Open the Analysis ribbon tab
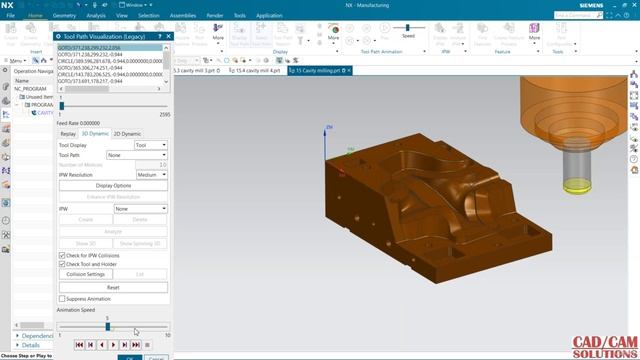Viewport: 640px width, 360px height. (x=96, y=16)
